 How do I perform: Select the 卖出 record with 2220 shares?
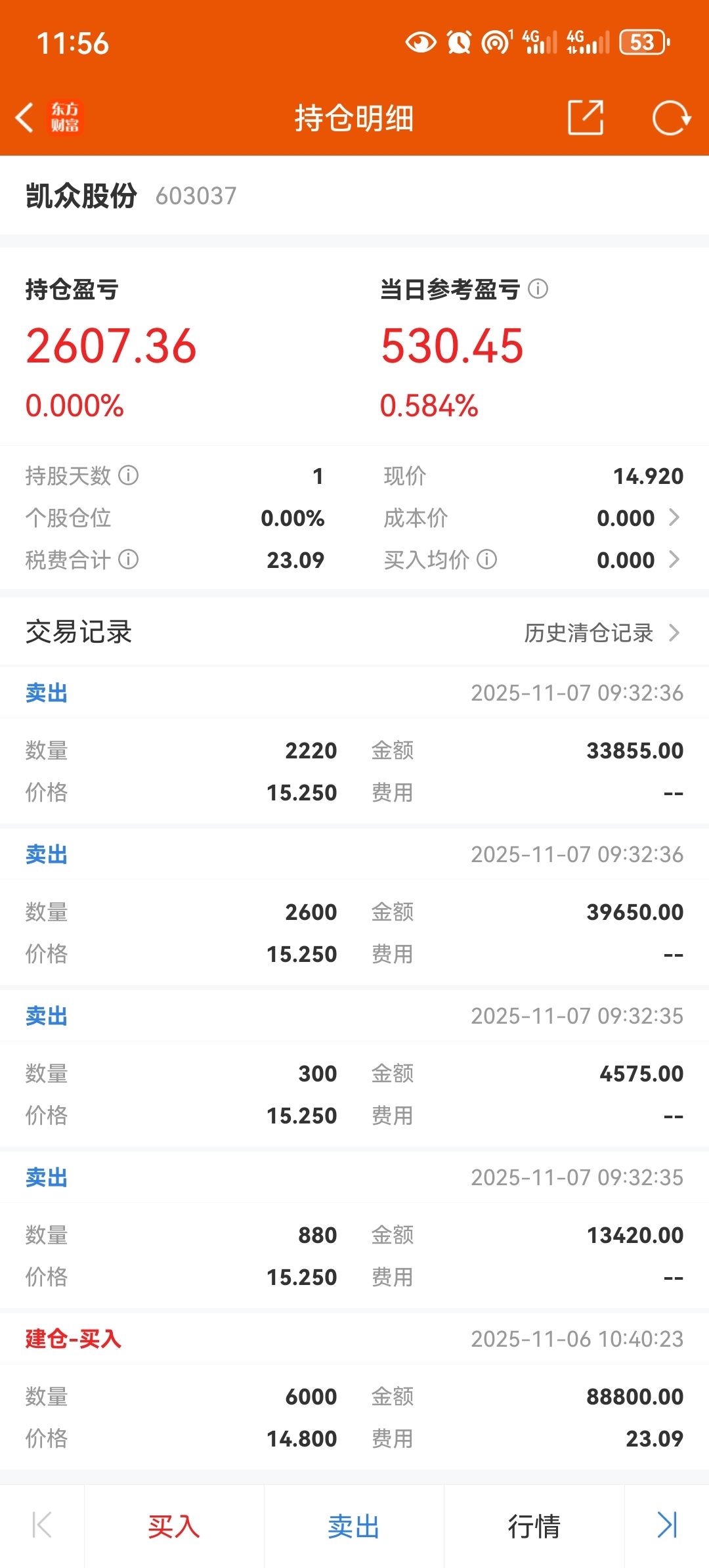tap(354, 745)
